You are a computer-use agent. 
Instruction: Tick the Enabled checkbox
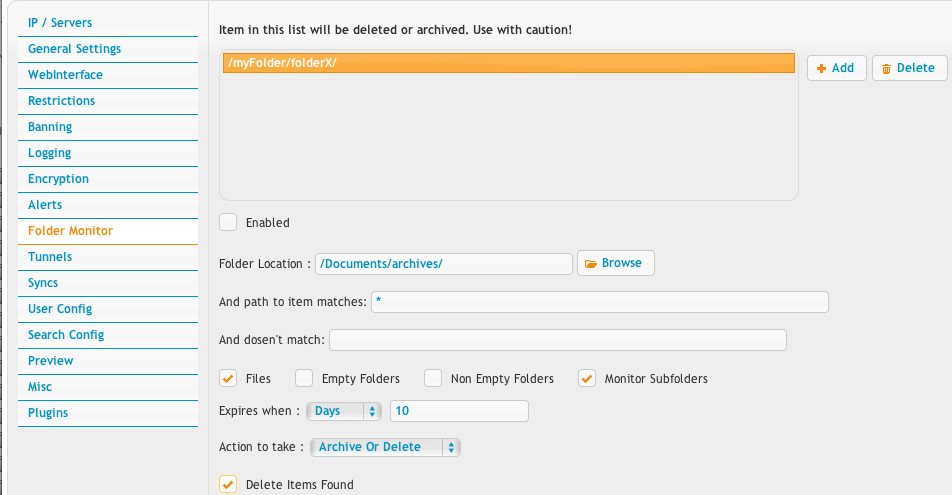tap(228, 222)
